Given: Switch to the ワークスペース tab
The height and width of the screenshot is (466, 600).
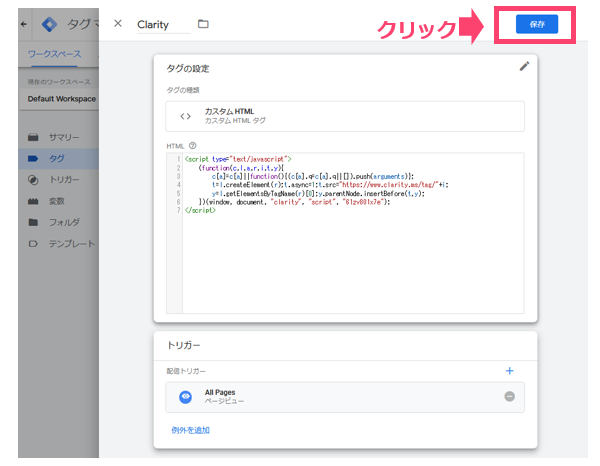Looking at the screenshot, I should click(54, 54).
